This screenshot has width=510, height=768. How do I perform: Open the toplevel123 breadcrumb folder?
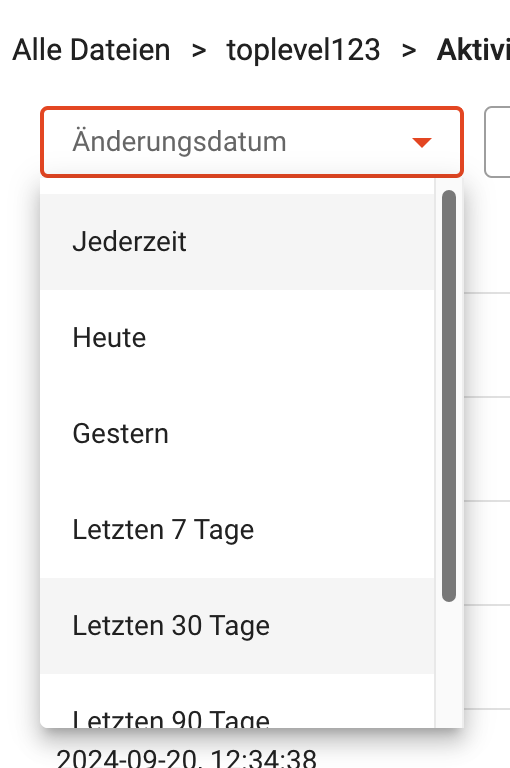click(x=303, y=50)
